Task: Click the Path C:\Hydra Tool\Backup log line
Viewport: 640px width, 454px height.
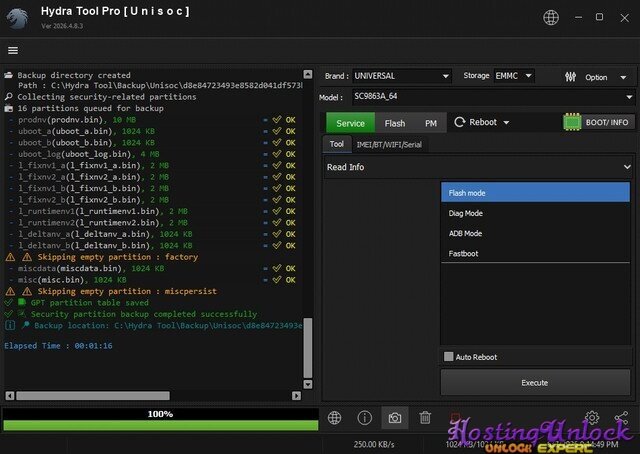Action: pos(160,85)
